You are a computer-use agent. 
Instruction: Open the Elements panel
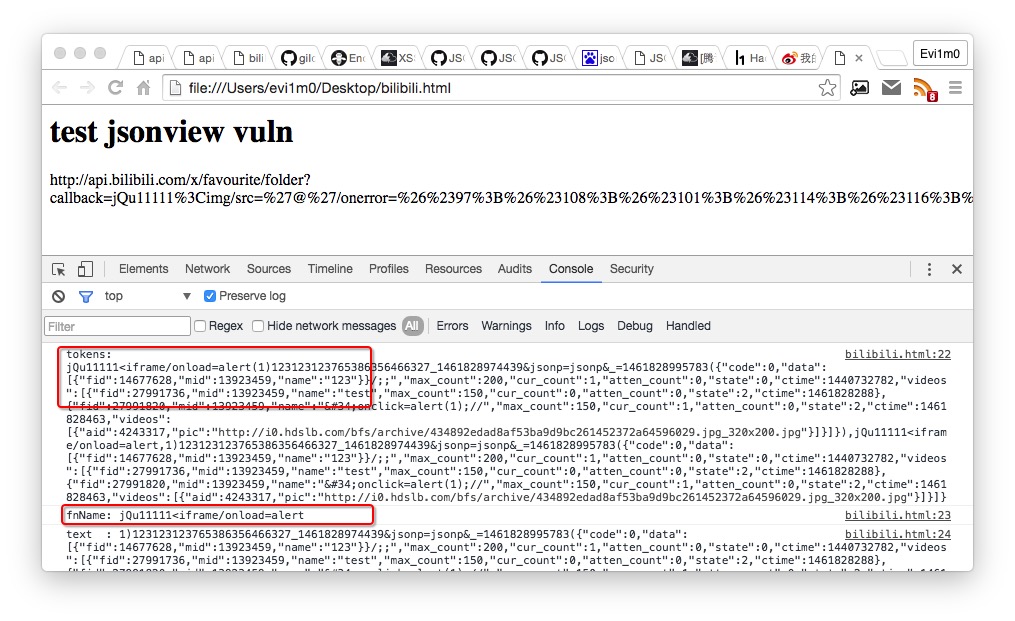[144, 269]
